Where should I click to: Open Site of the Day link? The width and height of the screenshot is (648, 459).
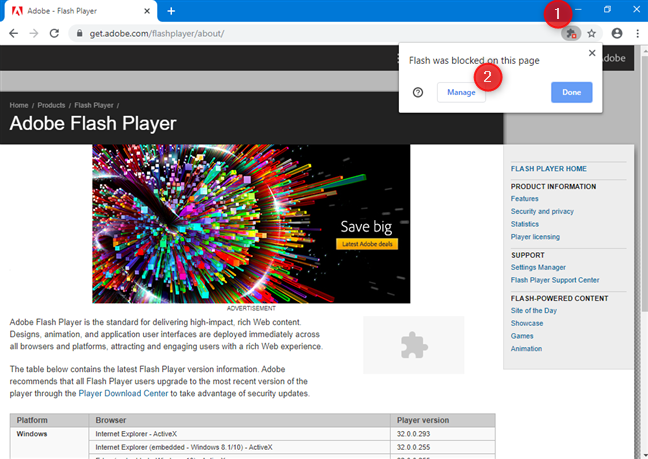[x=534, y=311]
